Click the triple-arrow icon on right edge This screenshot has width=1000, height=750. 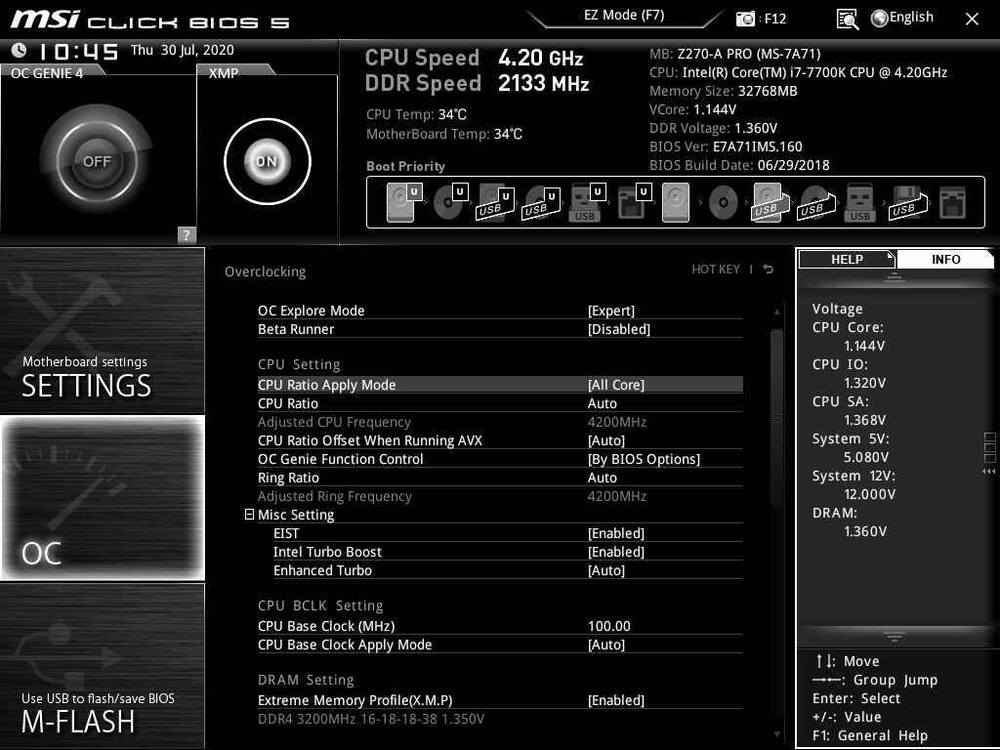[989, 471]
